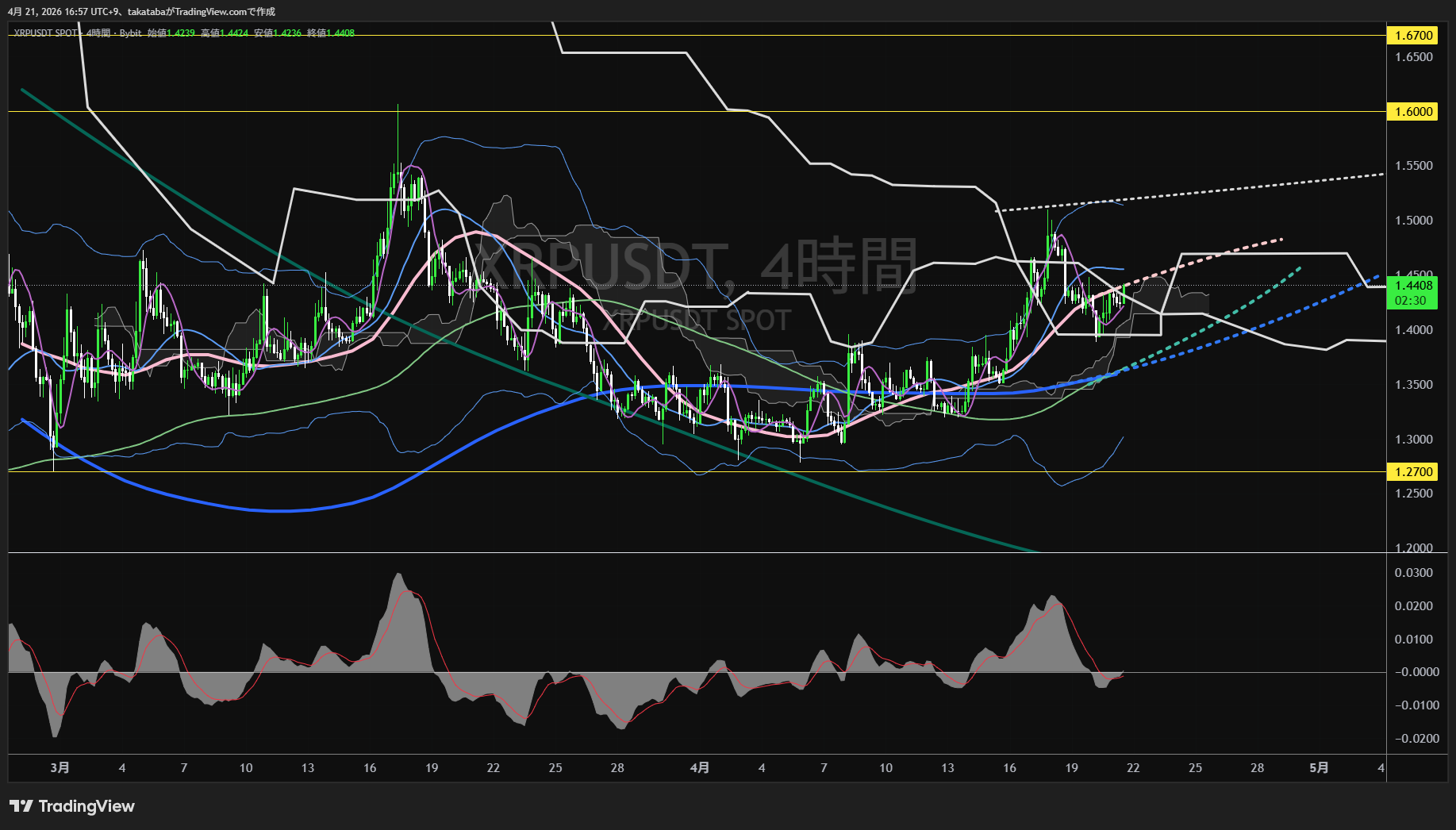Click the 5月 label on time axis
The width and height of the screenshot is (1456, 830).
pyautogui.click(x=1318, y=767)
